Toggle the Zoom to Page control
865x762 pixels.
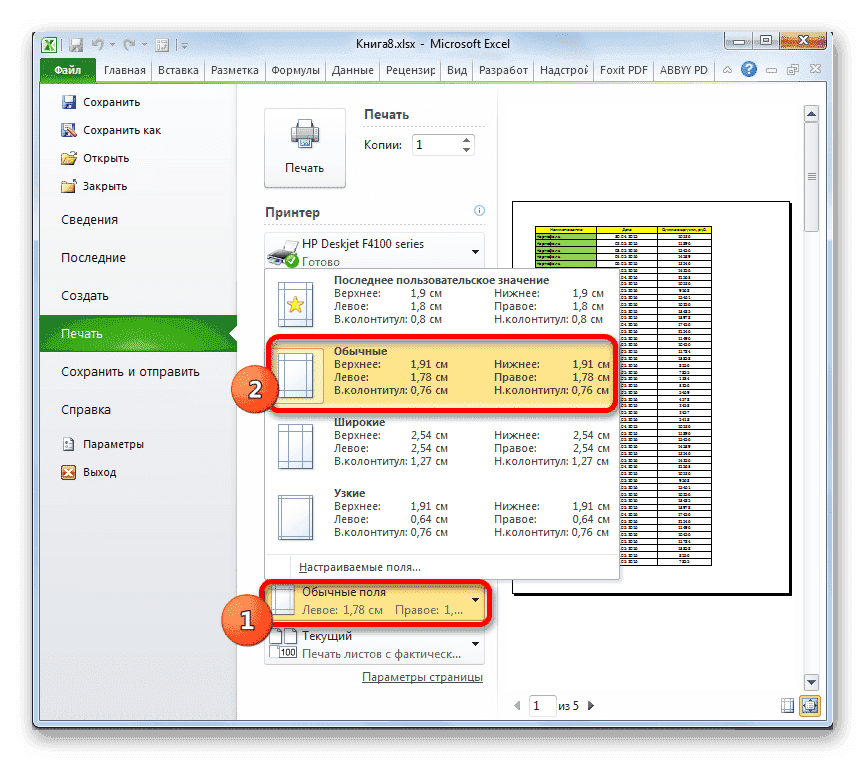point(811,705)
